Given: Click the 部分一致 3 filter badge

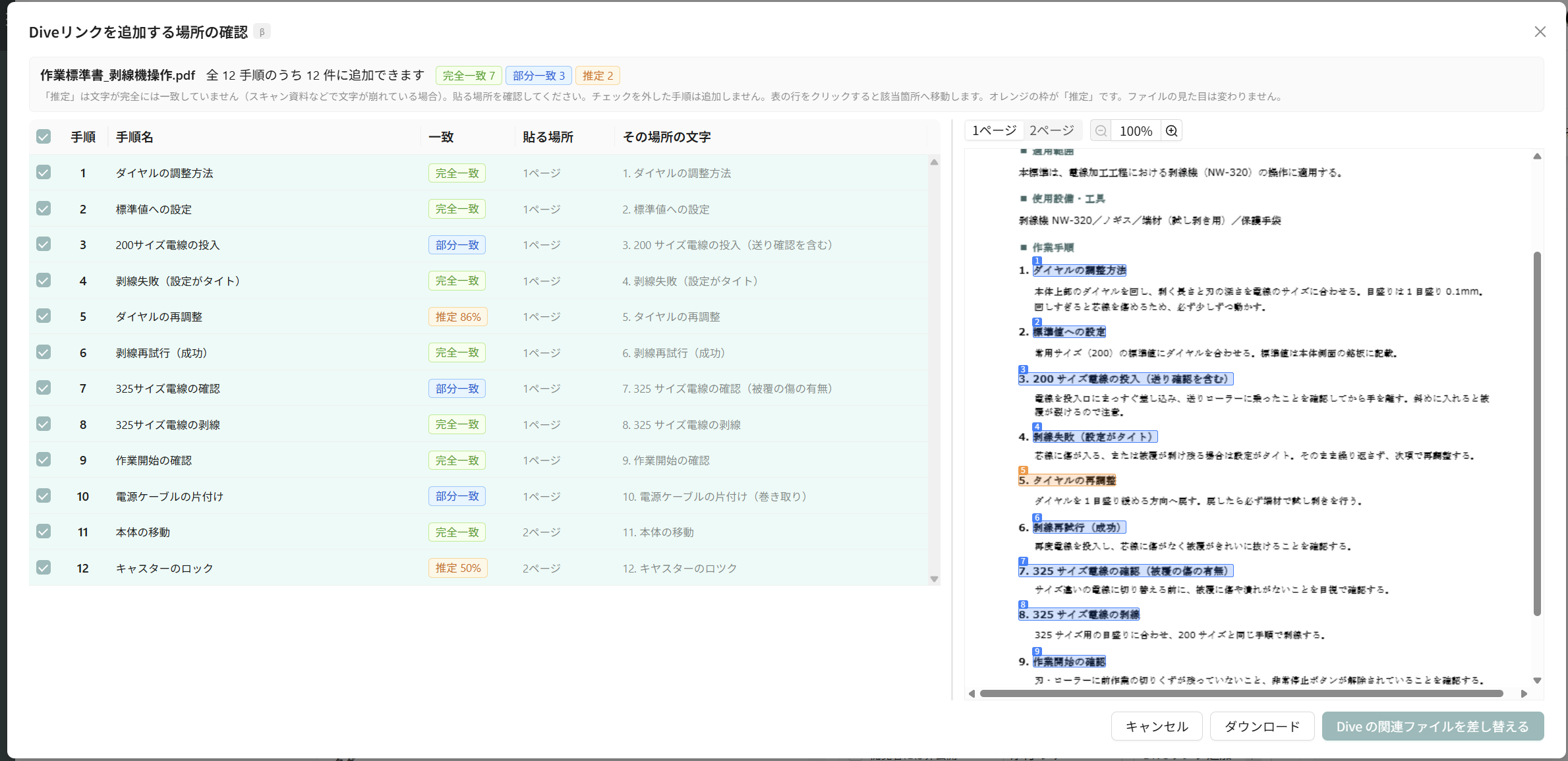Looking at the screenshot, I should [539, 76].
